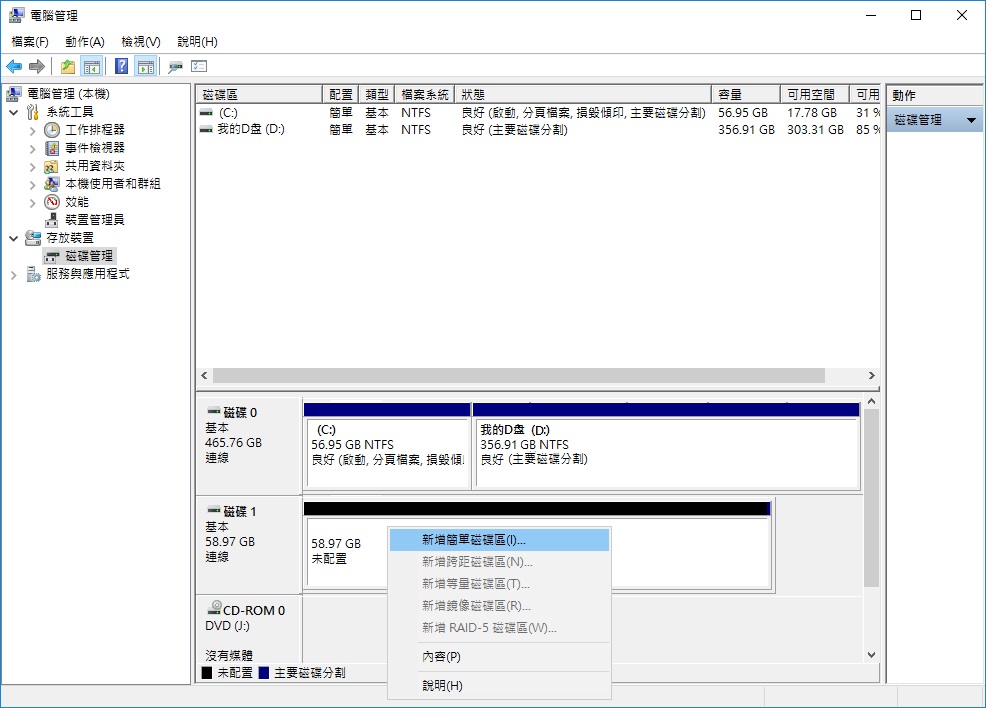Open the 磁碟管理 actions dropdown arrow

971,120
